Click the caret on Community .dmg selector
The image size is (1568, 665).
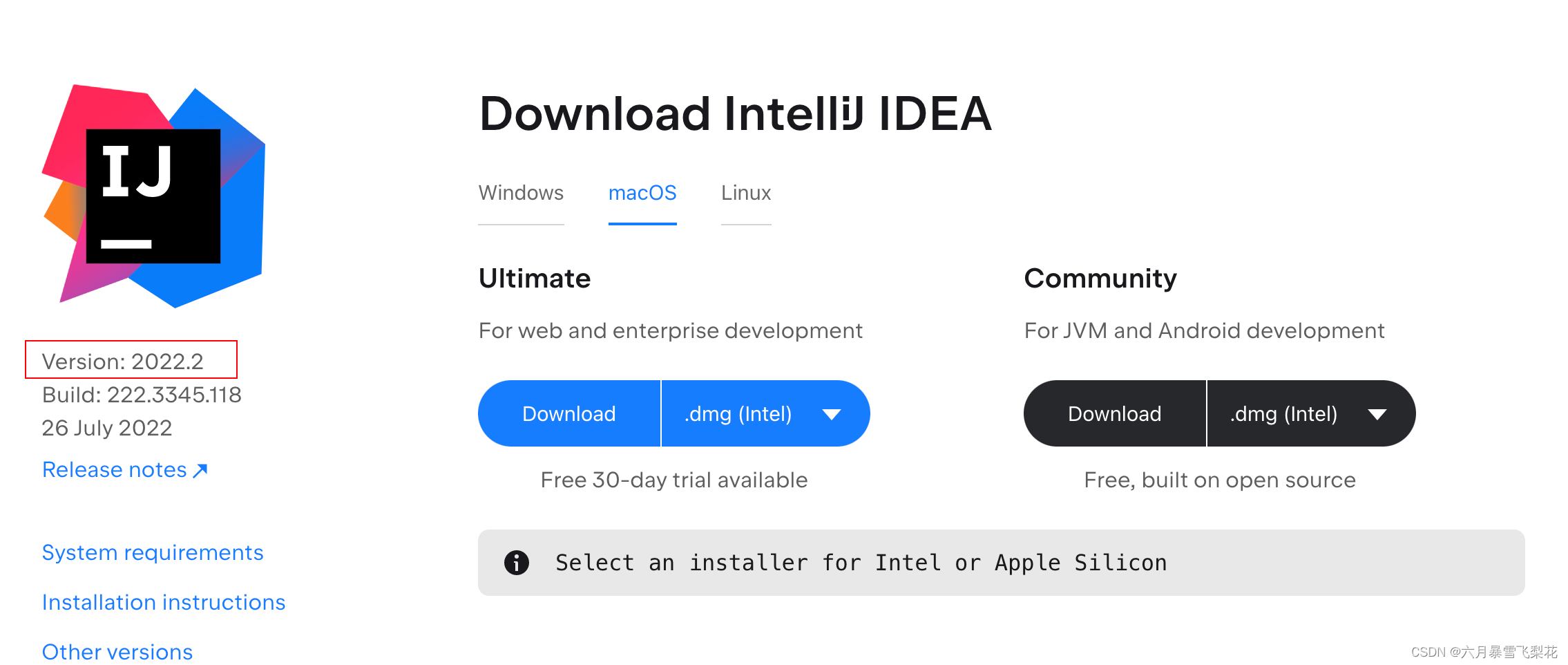click(x=1377, y=413)
